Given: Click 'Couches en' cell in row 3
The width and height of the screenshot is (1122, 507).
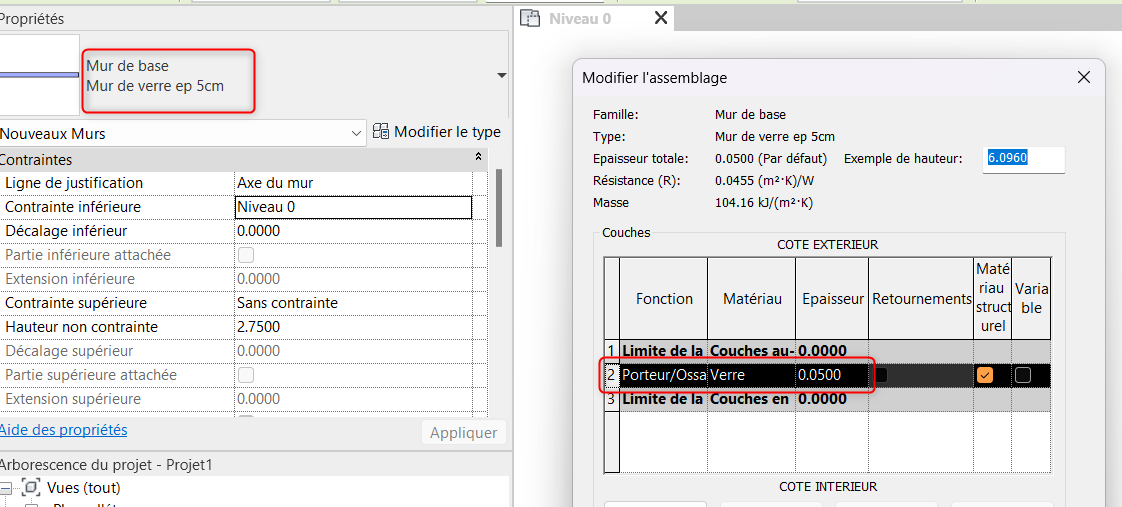Looking at the screenshot, I should [751, 399].
